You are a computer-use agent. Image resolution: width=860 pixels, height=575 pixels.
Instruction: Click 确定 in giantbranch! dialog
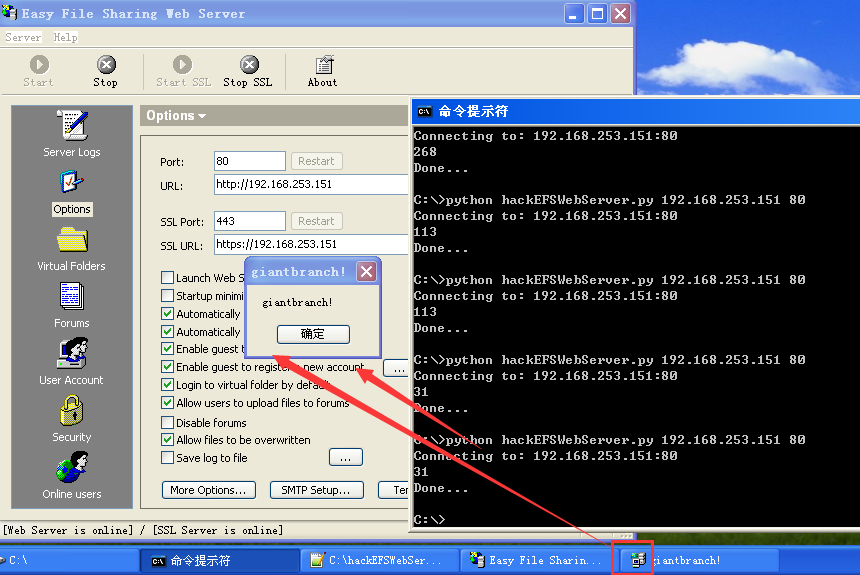313,334
